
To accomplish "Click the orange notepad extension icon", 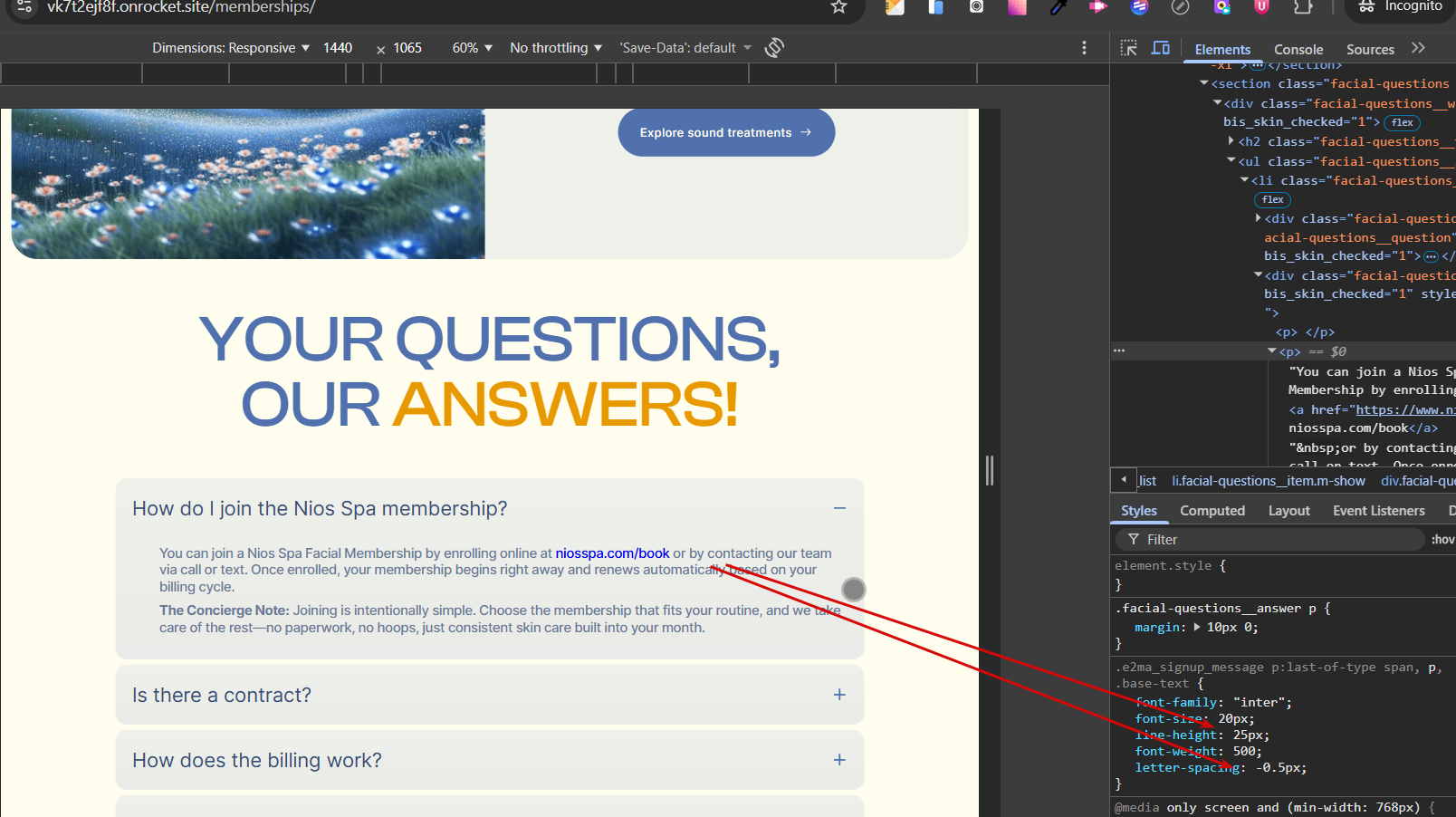I will [895, 6].
